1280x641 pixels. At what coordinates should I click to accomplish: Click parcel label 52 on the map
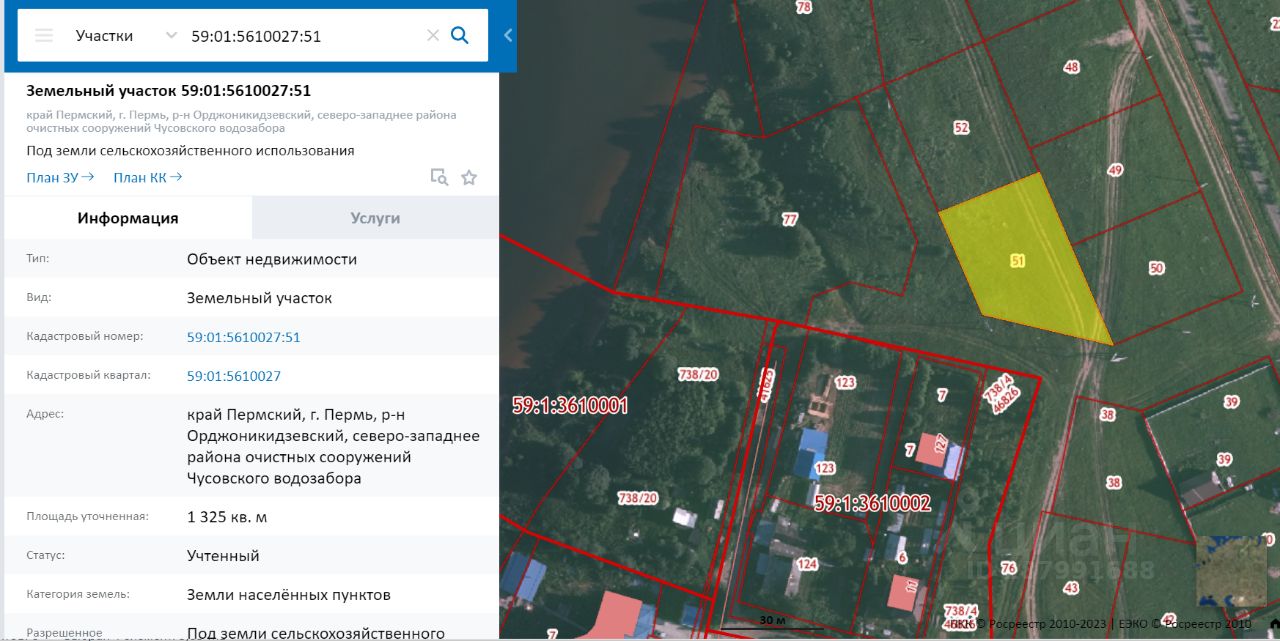coord(962,128)
